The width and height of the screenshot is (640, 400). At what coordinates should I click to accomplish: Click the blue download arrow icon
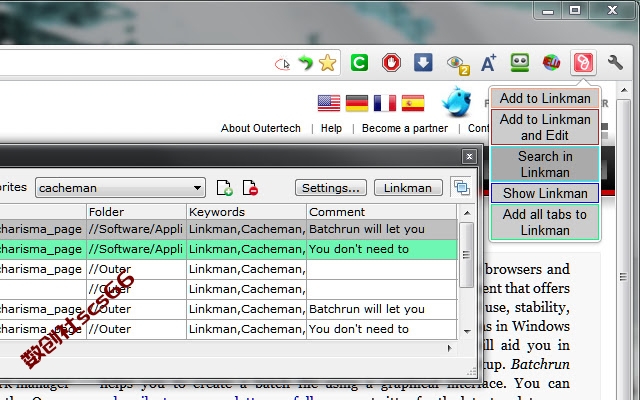pyautogui.click(x=423, y=63)
